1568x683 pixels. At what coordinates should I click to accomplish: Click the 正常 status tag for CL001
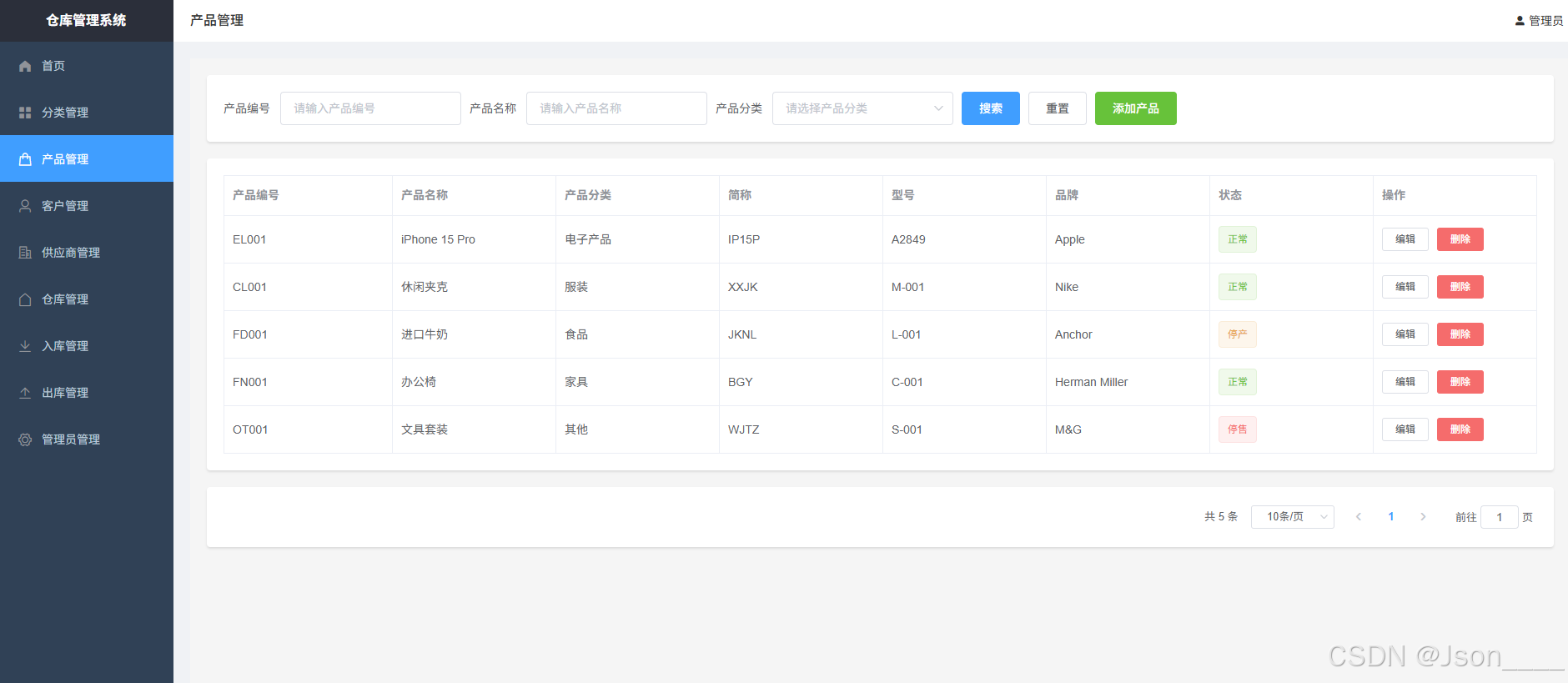[x=1238, y=287]
